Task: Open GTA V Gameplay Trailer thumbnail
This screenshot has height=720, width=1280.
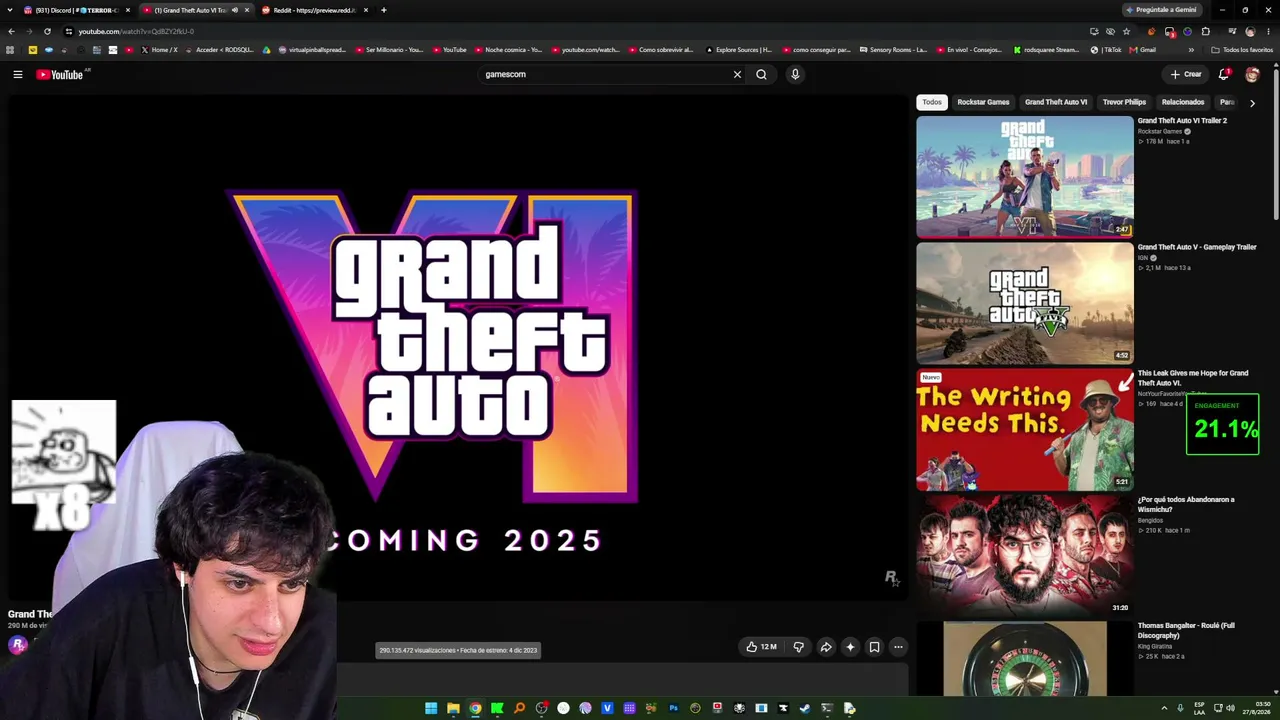Action: (x=1025, y=303)
